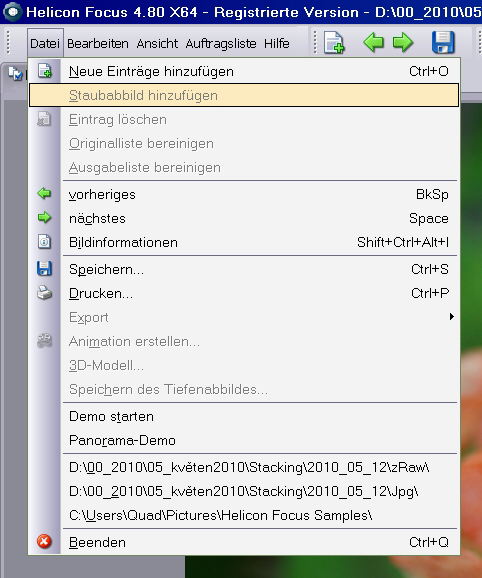This screenshot has width=482, height=578.
Task: Click the Shift+Ctrl+Alt+I shortcut text
Action: [x=403, y=242]
